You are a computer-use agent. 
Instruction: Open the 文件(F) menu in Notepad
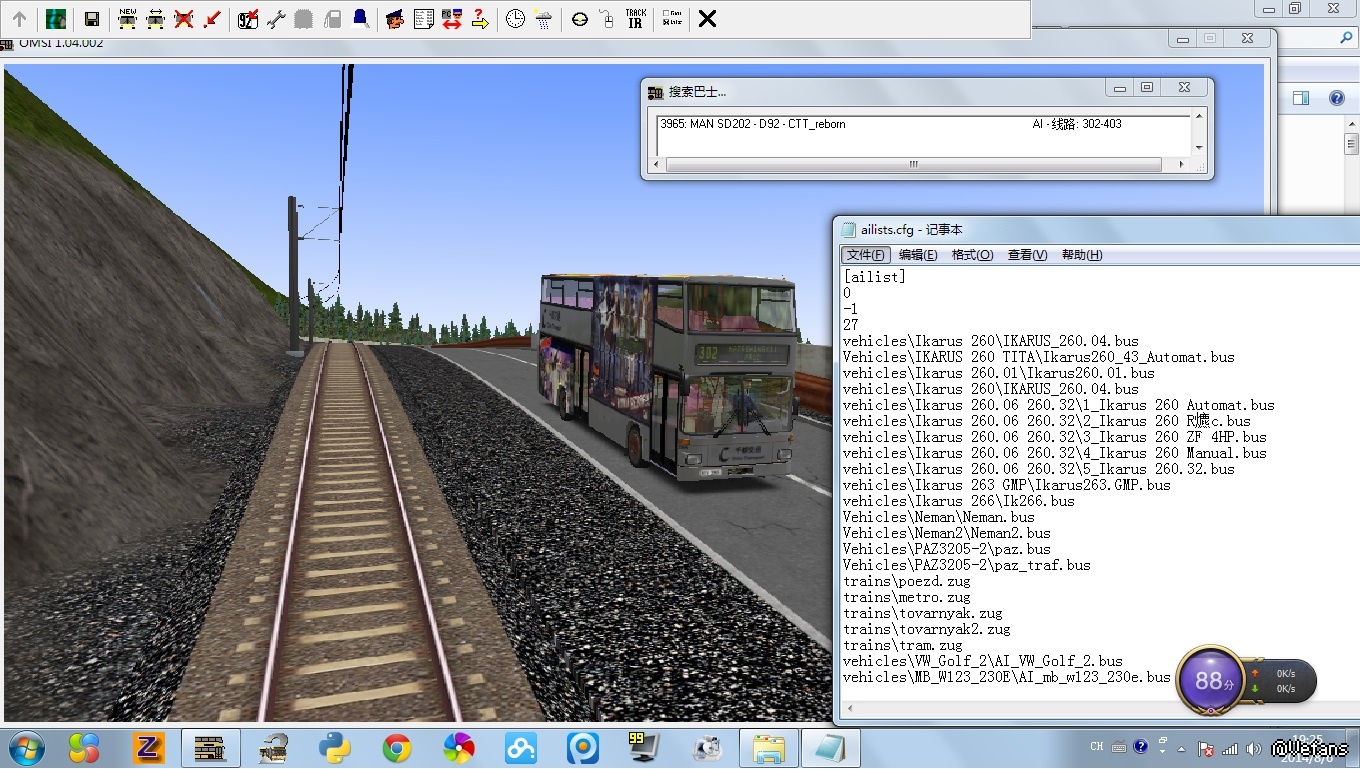click(865, 255)
